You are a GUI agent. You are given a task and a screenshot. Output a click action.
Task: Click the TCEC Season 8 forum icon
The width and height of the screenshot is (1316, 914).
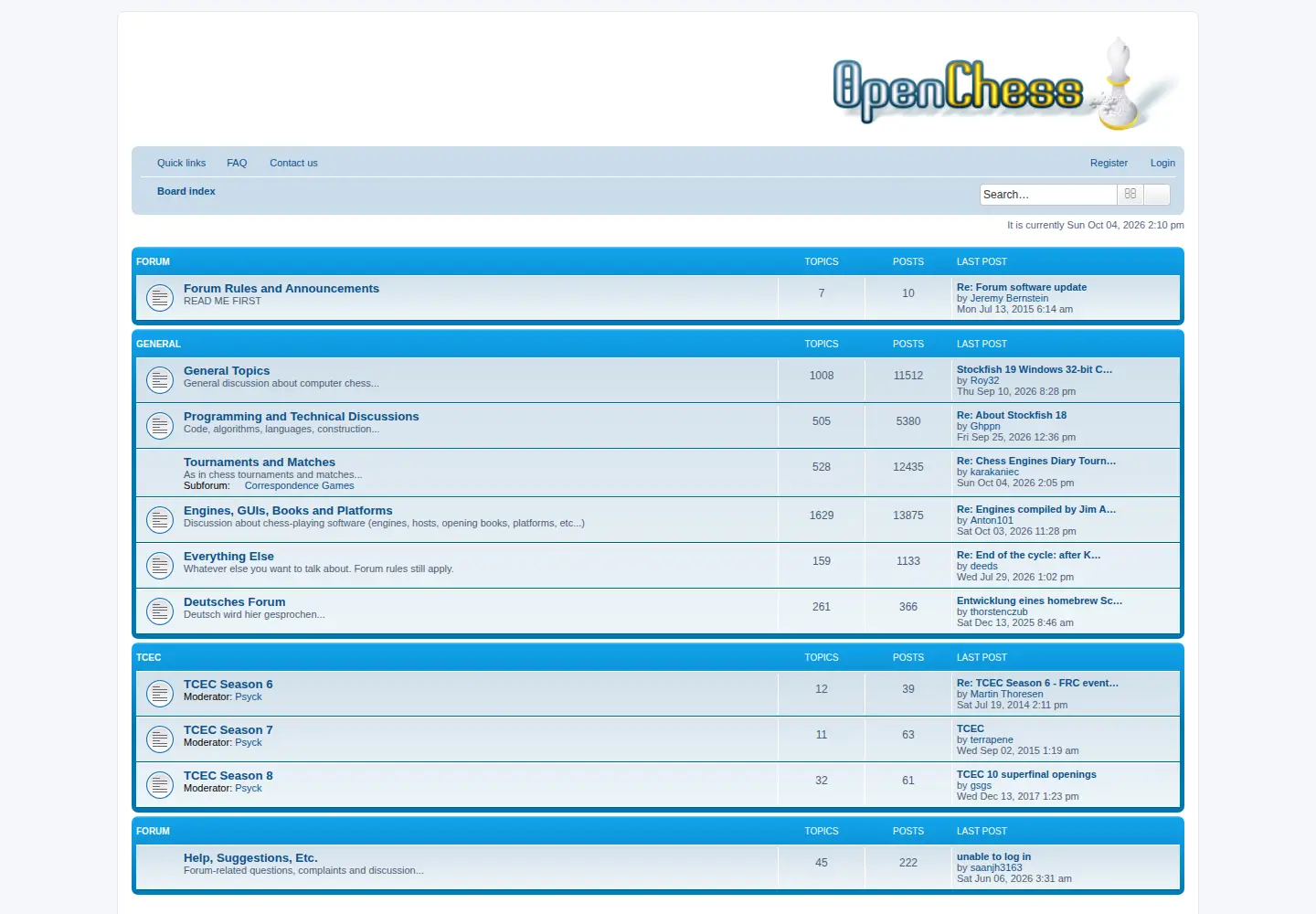[x=160, y=785]
